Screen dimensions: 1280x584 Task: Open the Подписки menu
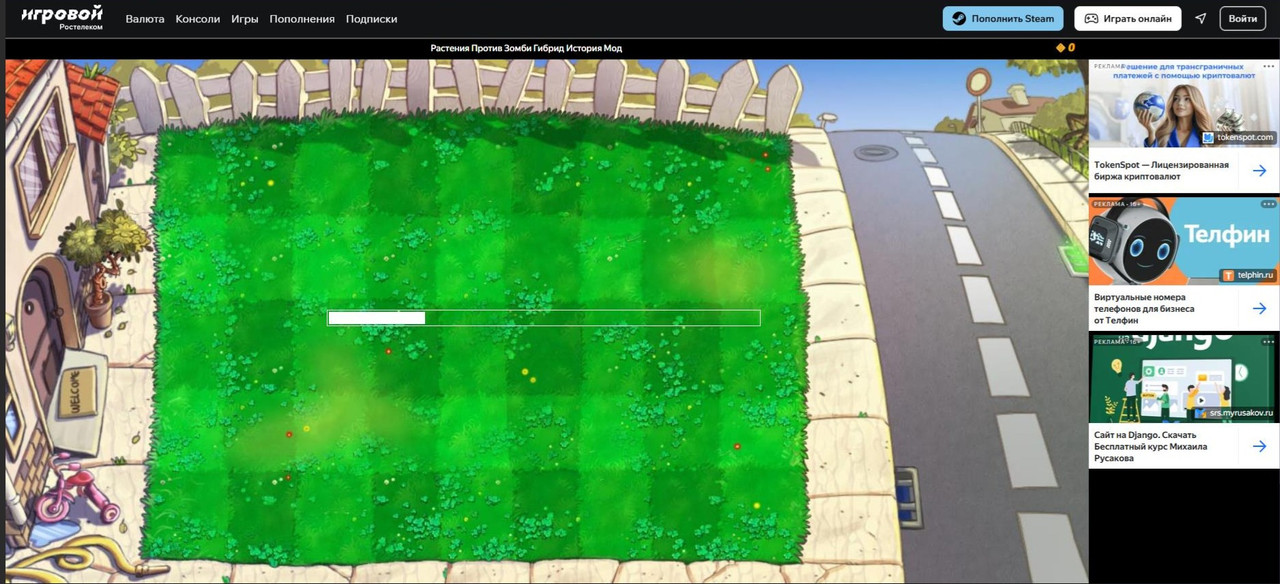(x=371, y=19)
